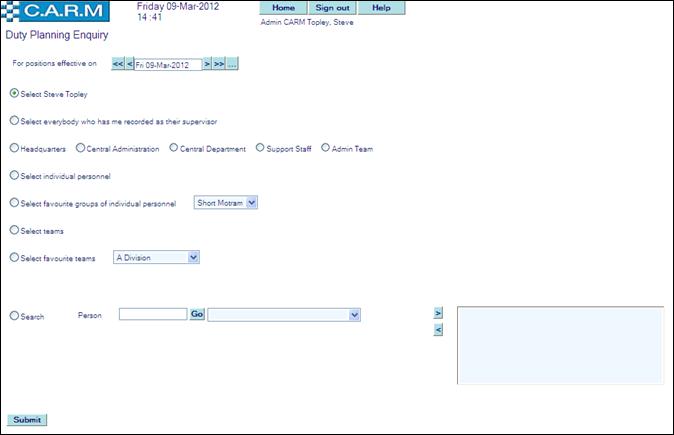This screenshot has height=435, width=674.
Task: Go to previous day using single-left arrow
Action: 129,64
